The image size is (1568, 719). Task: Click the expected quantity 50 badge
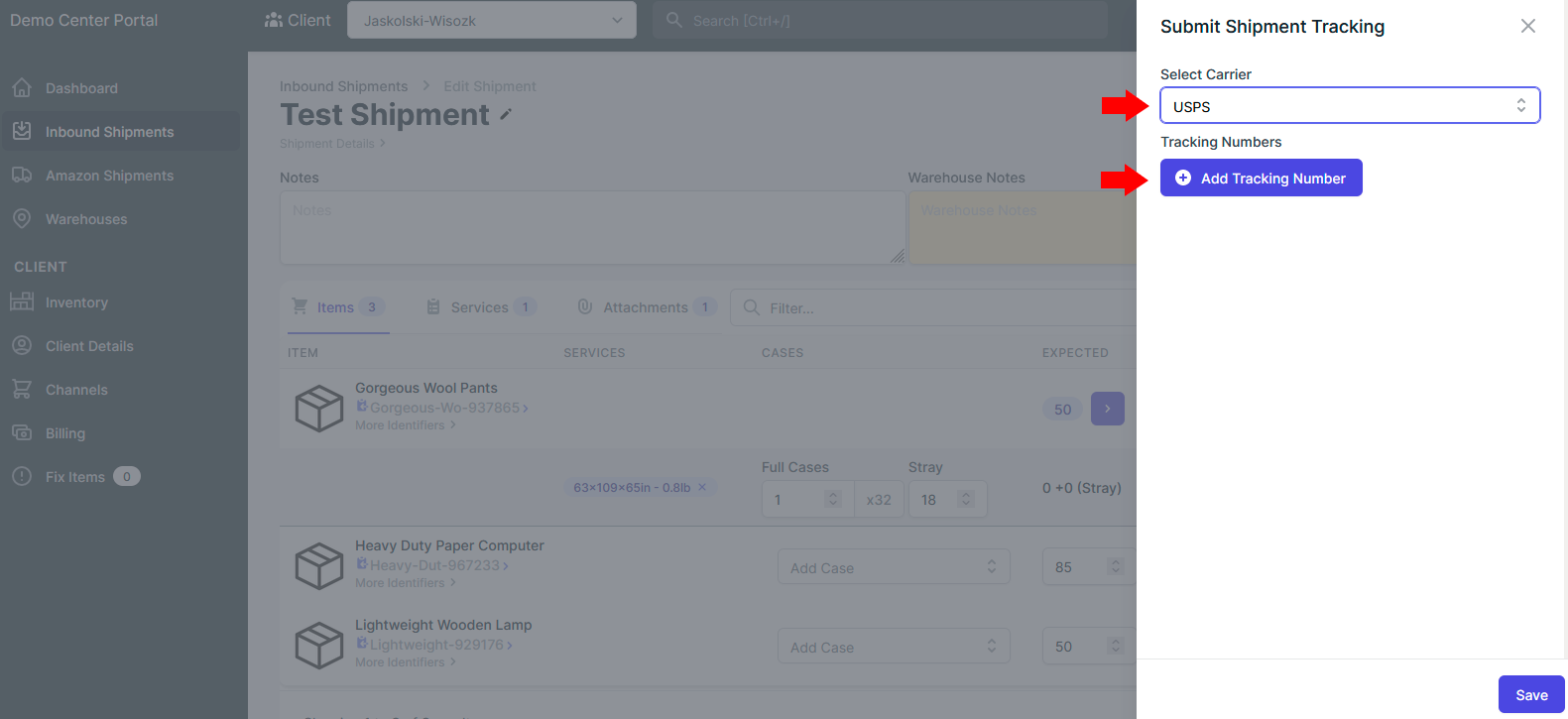[x=1063, y=409]
